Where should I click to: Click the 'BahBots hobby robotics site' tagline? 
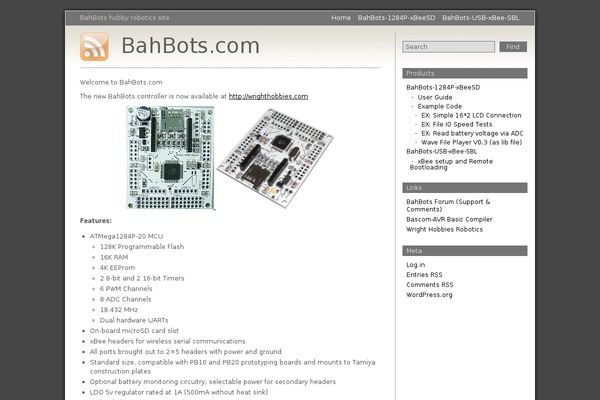click(124, 18)
